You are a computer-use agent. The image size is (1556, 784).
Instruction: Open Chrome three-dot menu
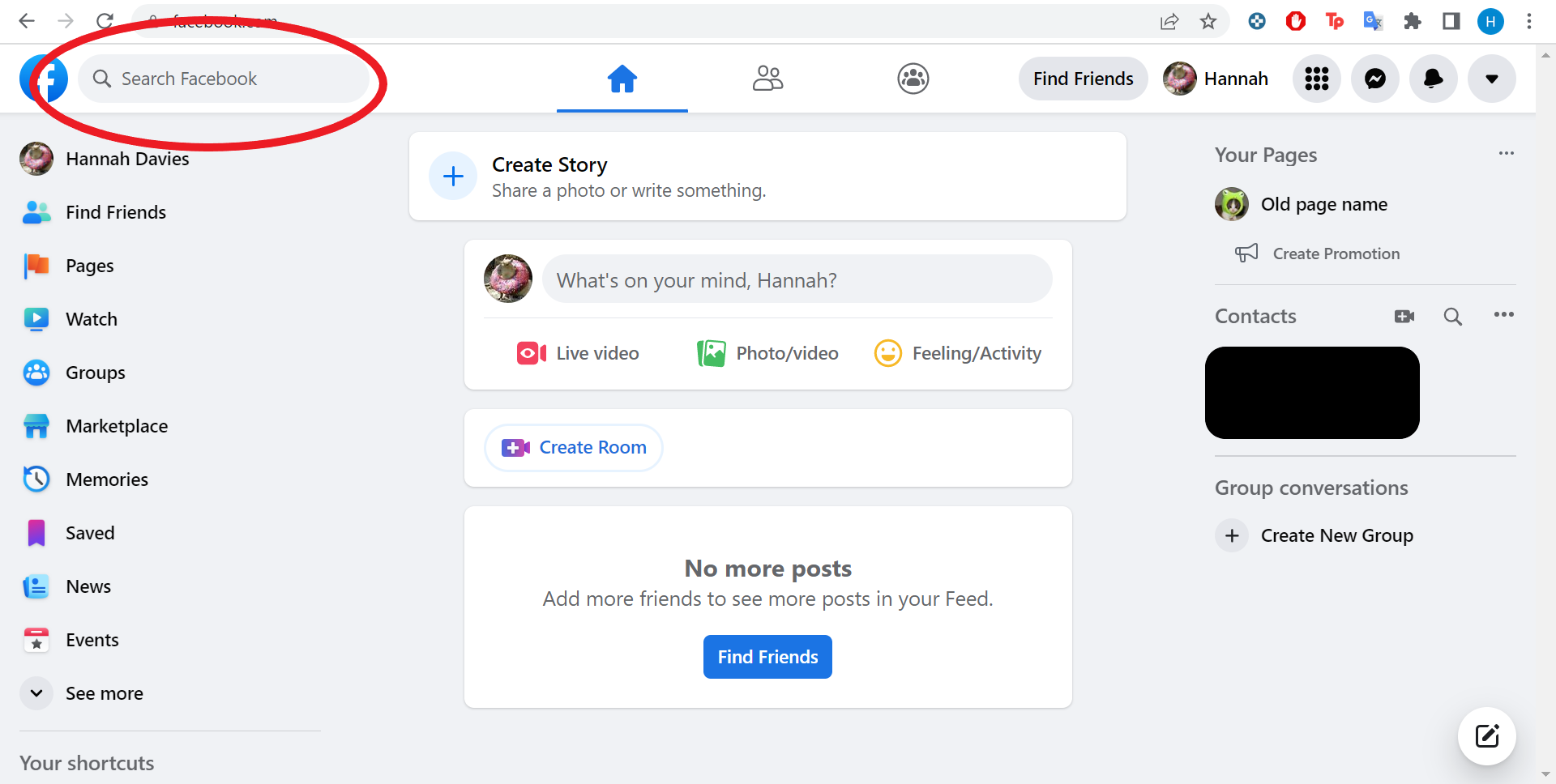point(1529,21)
